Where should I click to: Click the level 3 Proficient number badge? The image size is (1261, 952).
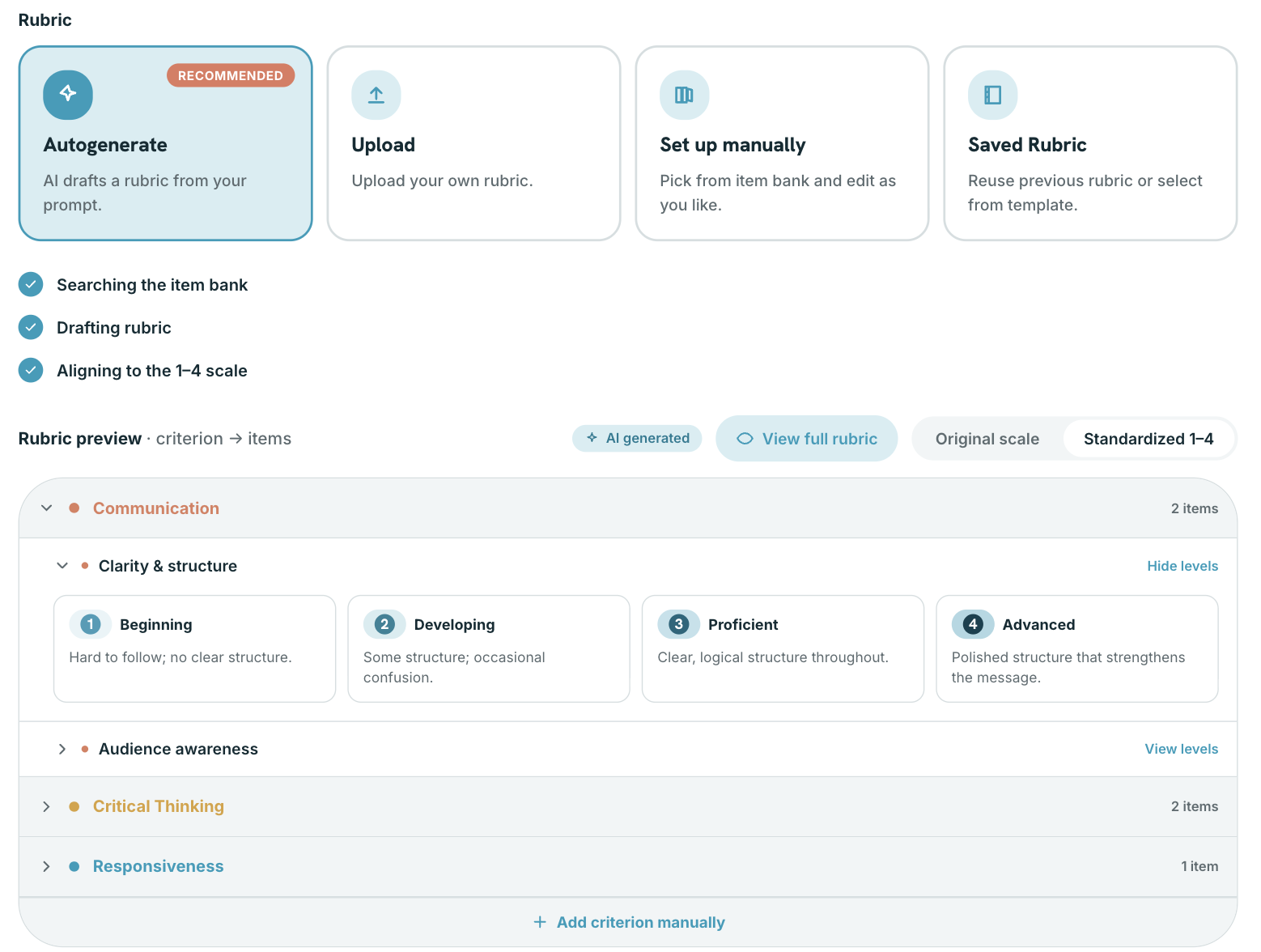coord(679,624)
